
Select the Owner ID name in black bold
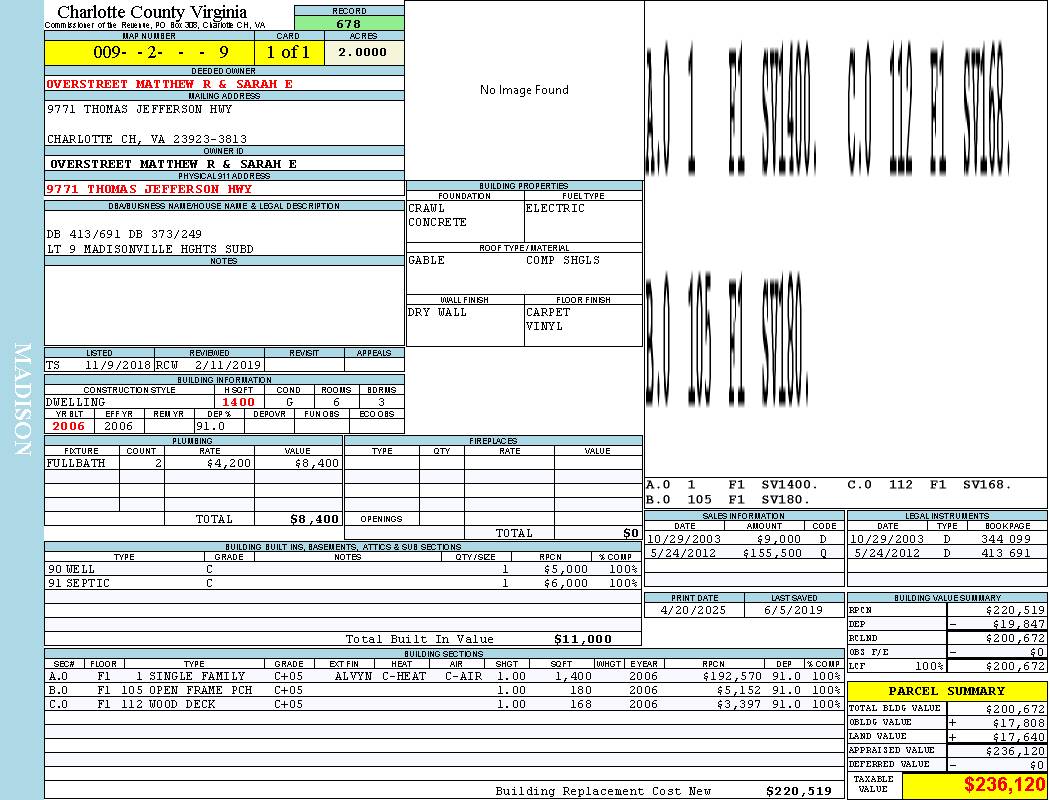tap(173, 163)
